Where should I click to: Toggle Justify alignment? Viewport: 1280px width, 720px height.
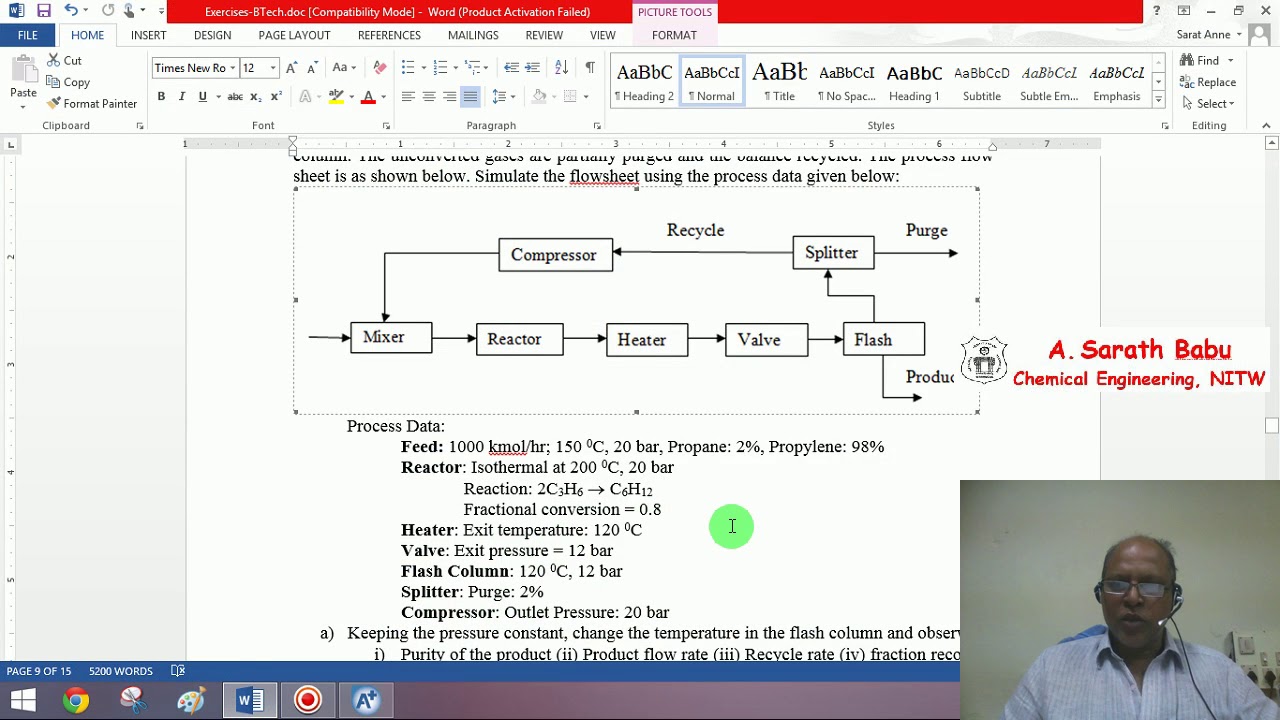click(471, 96)
